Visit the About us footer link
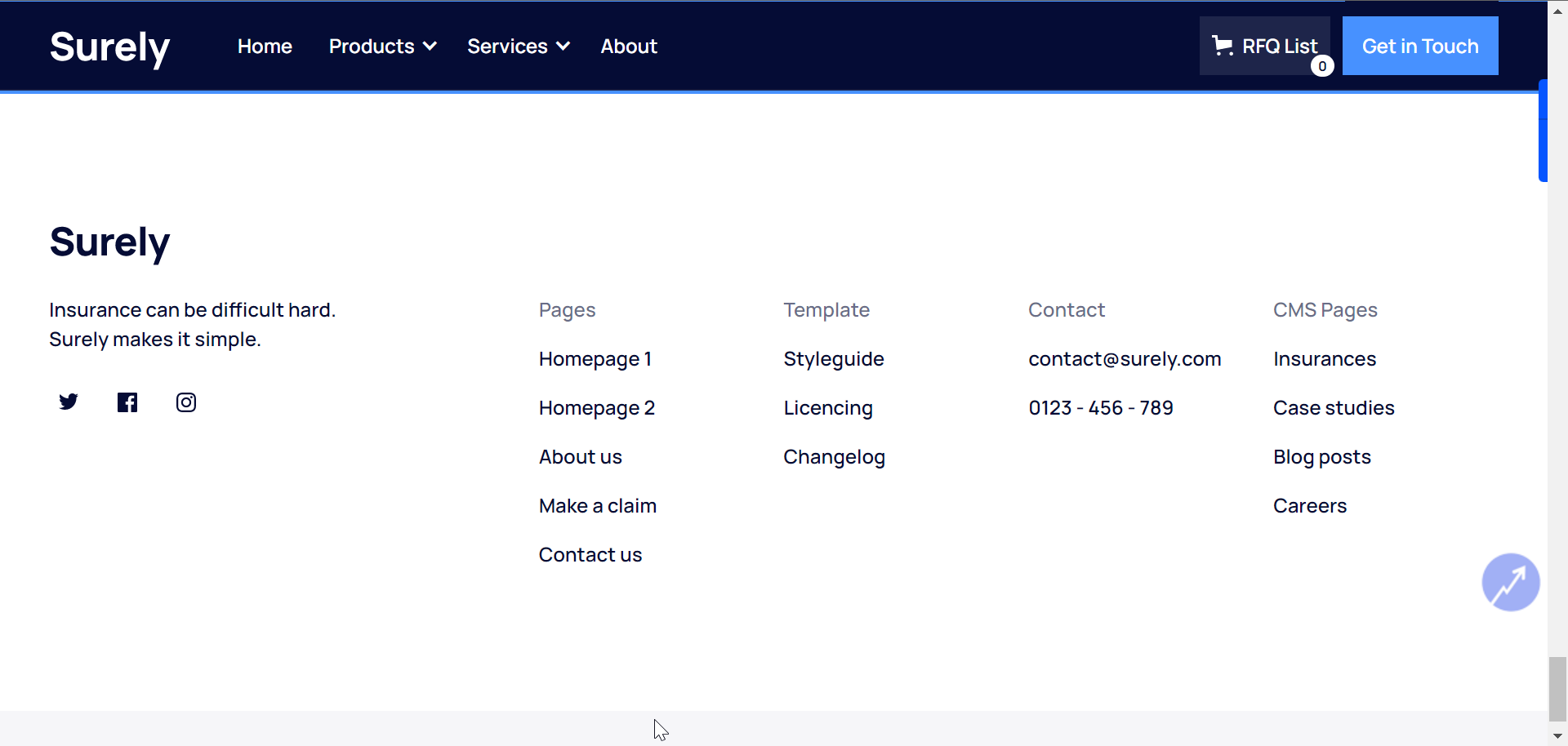The image size is (1568, 746). tap(581, 457)
